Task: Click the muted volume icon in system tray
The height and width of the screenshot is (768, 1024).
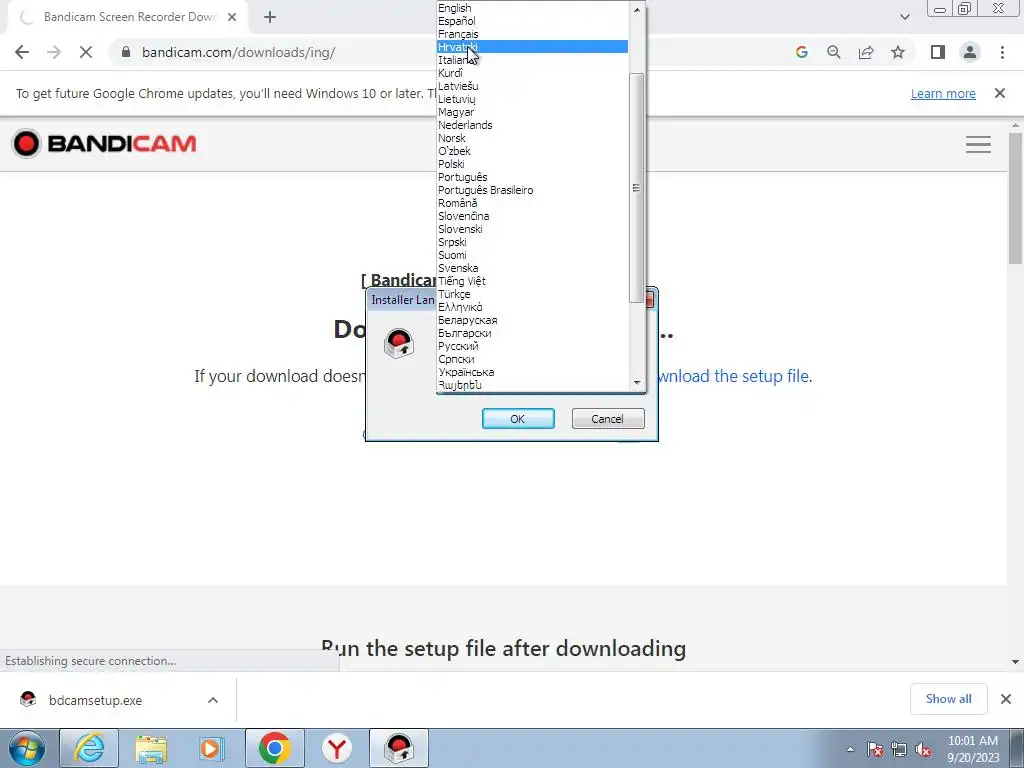Action: [923, 750]
